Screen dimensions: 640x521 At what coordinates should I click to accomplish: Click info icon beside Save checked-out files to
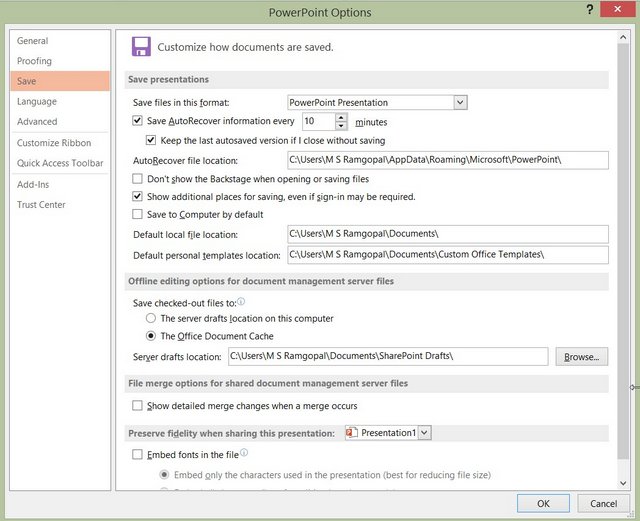pyautogui.click(x=241, y=301)
